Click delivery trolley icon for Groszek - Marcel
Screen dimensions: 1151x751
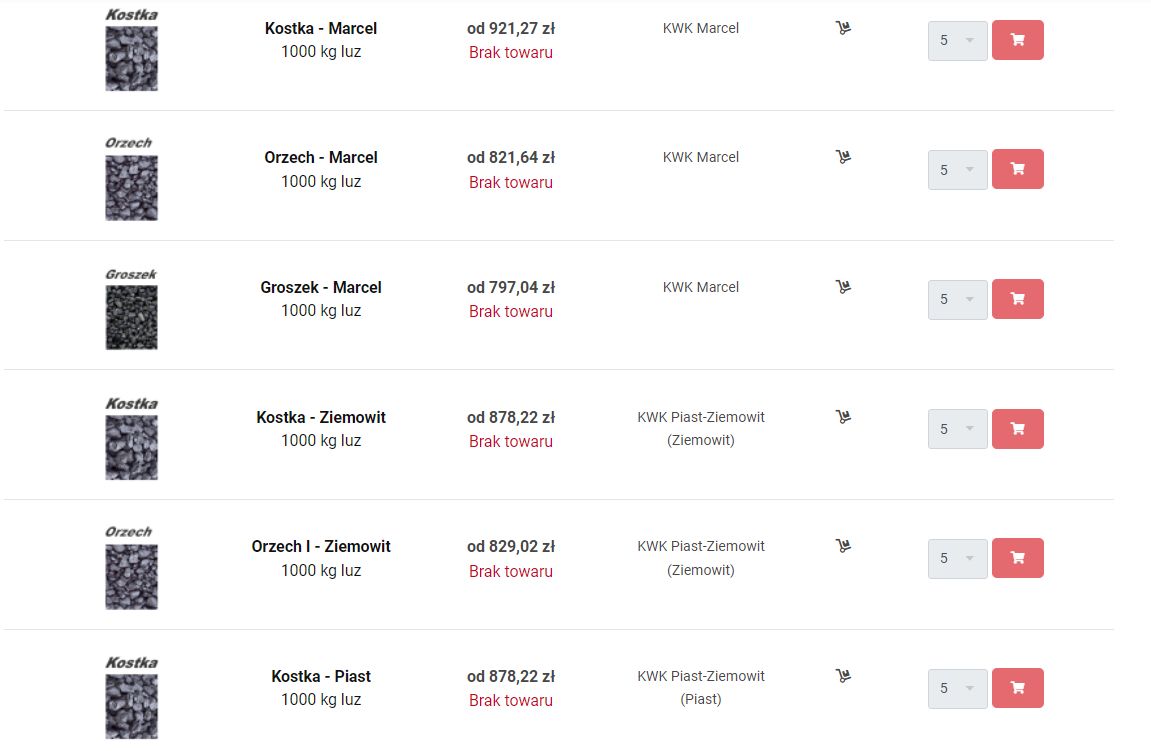(843, 287)
